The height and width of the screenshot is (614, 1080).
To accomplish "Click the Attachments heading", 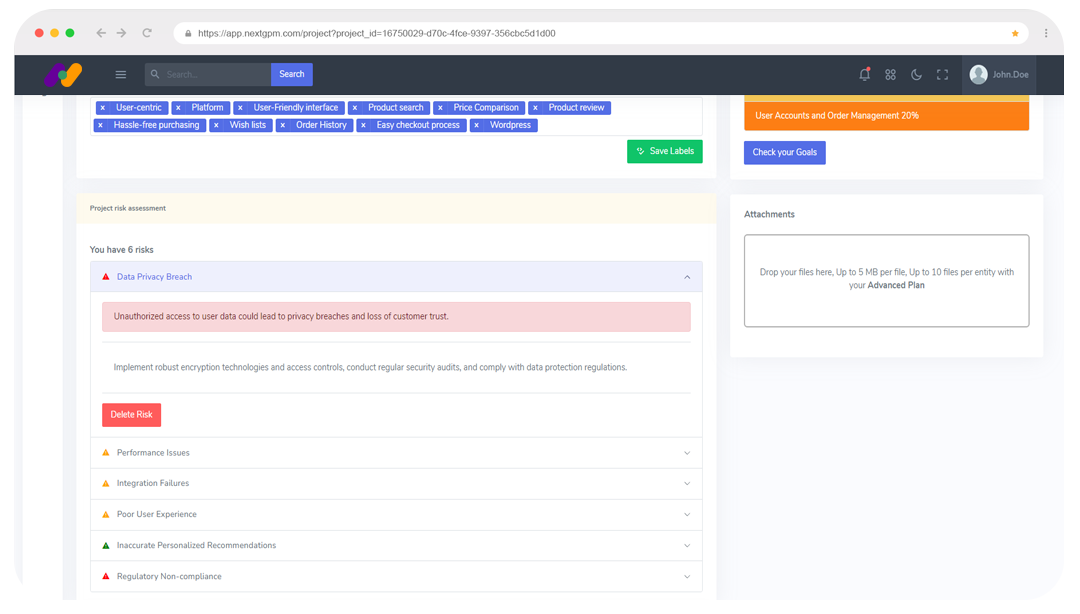I will [x=769, y=214].
